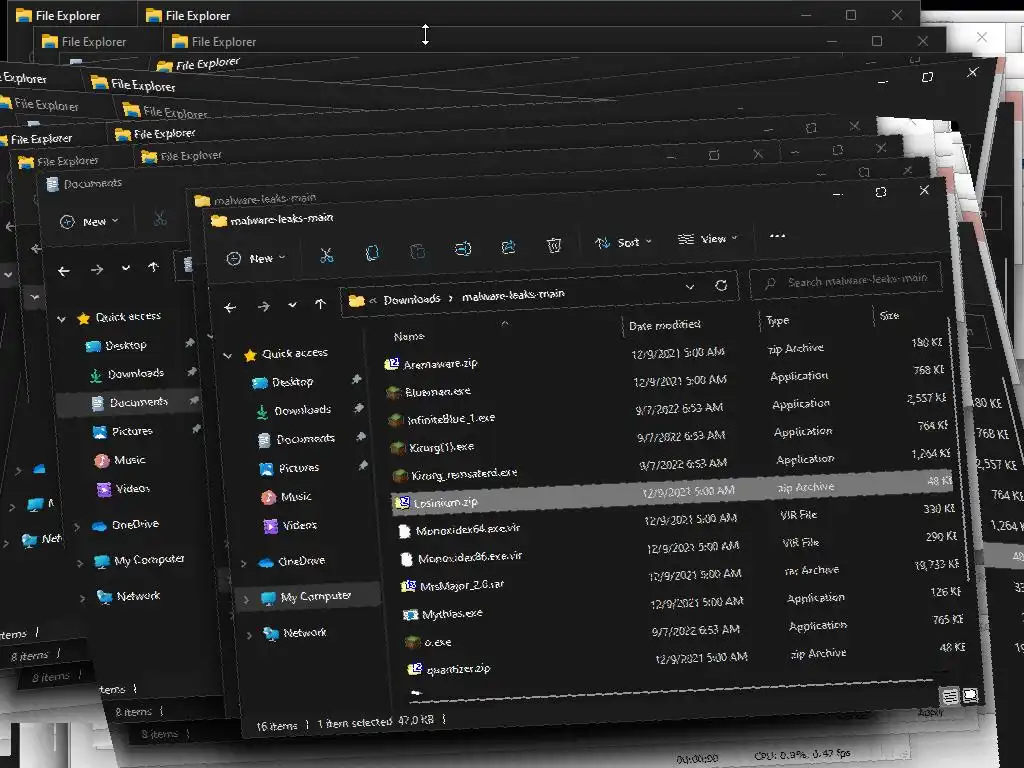Go back with the front window's back arrow

pos(230,308)
